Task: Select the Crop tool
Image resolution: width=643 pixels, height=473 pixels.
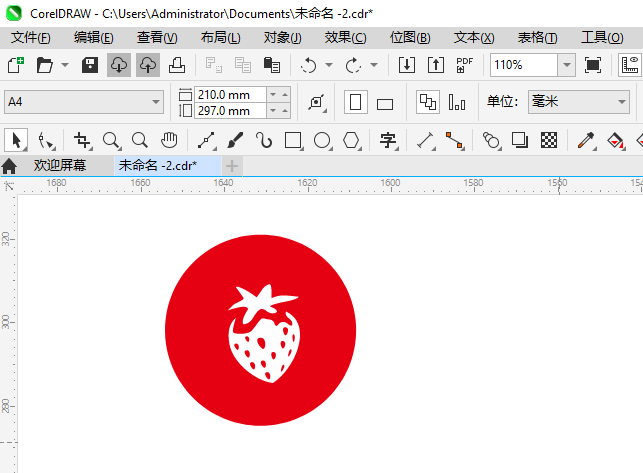Action: (x=82, y=140)
